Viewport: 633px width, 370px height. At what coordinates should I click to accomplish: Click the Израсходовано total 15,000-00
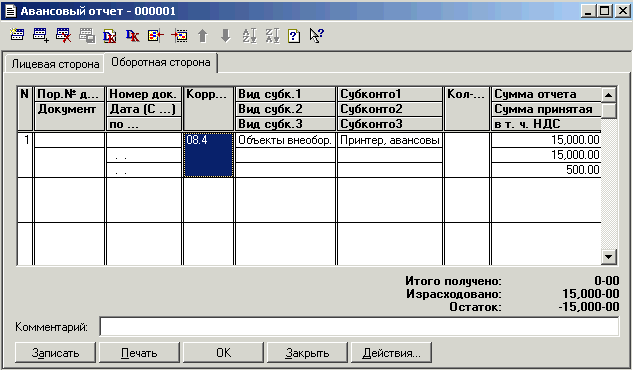coord(591,294)
